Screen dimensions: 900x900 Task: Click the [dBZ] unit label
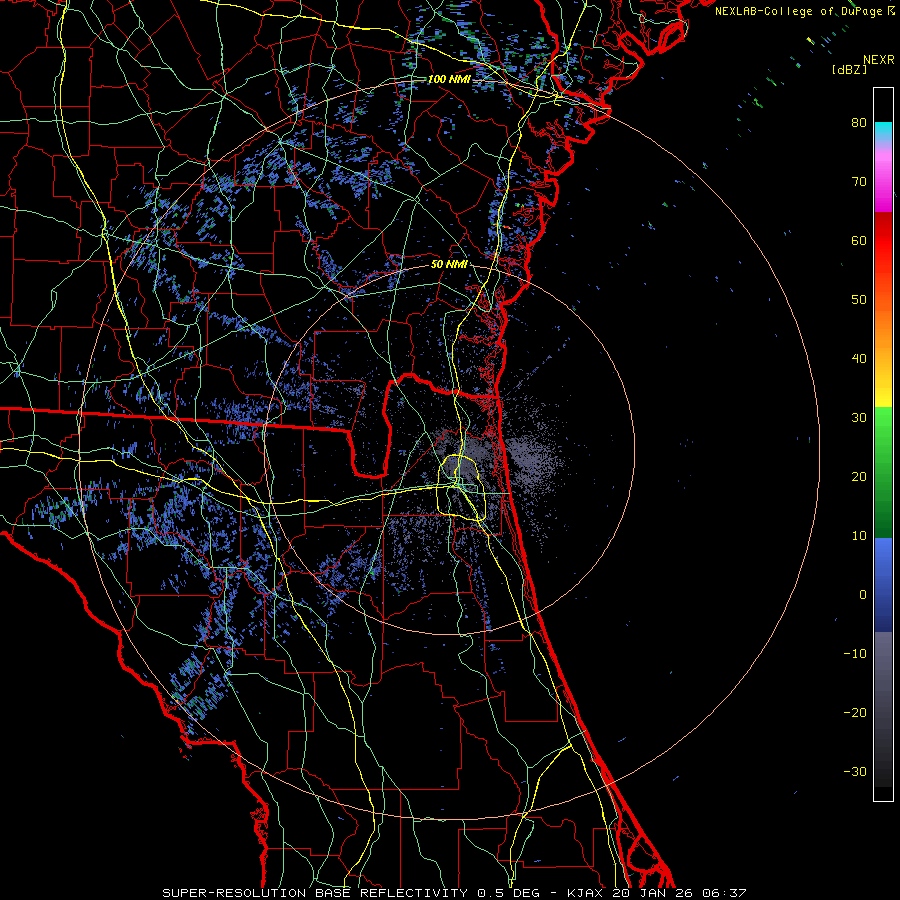tap(849, 69)
